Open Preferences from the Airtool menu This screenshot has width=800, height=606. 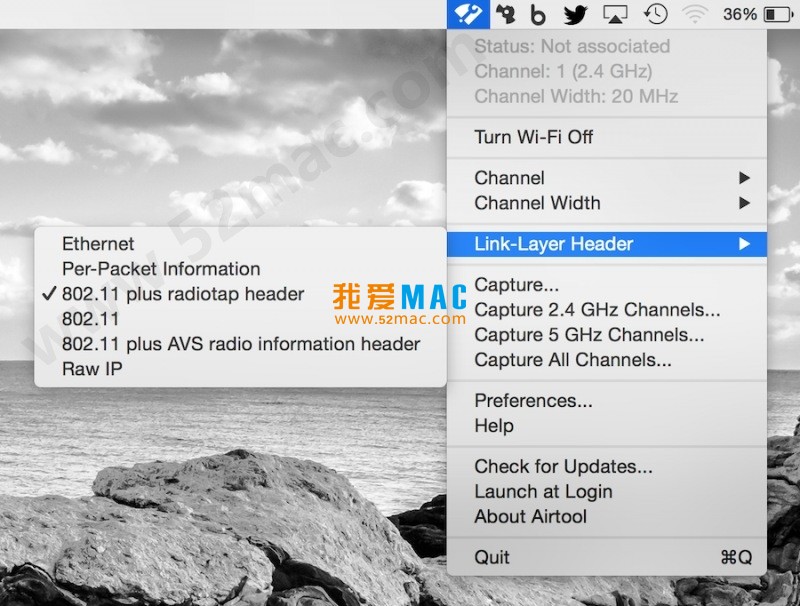[533, 401]
